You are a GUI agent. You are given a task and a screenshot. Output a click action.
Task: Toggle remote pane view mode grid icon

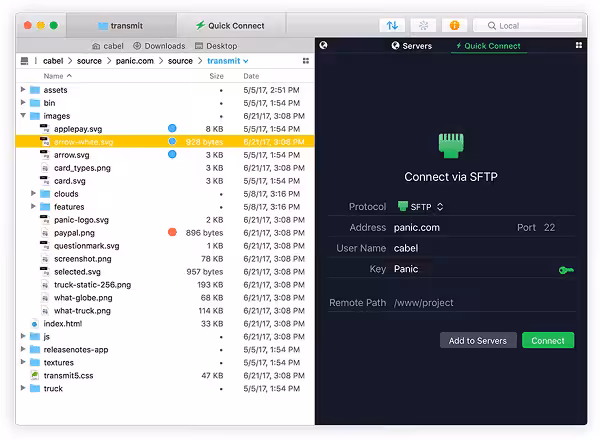click(579, 45)
